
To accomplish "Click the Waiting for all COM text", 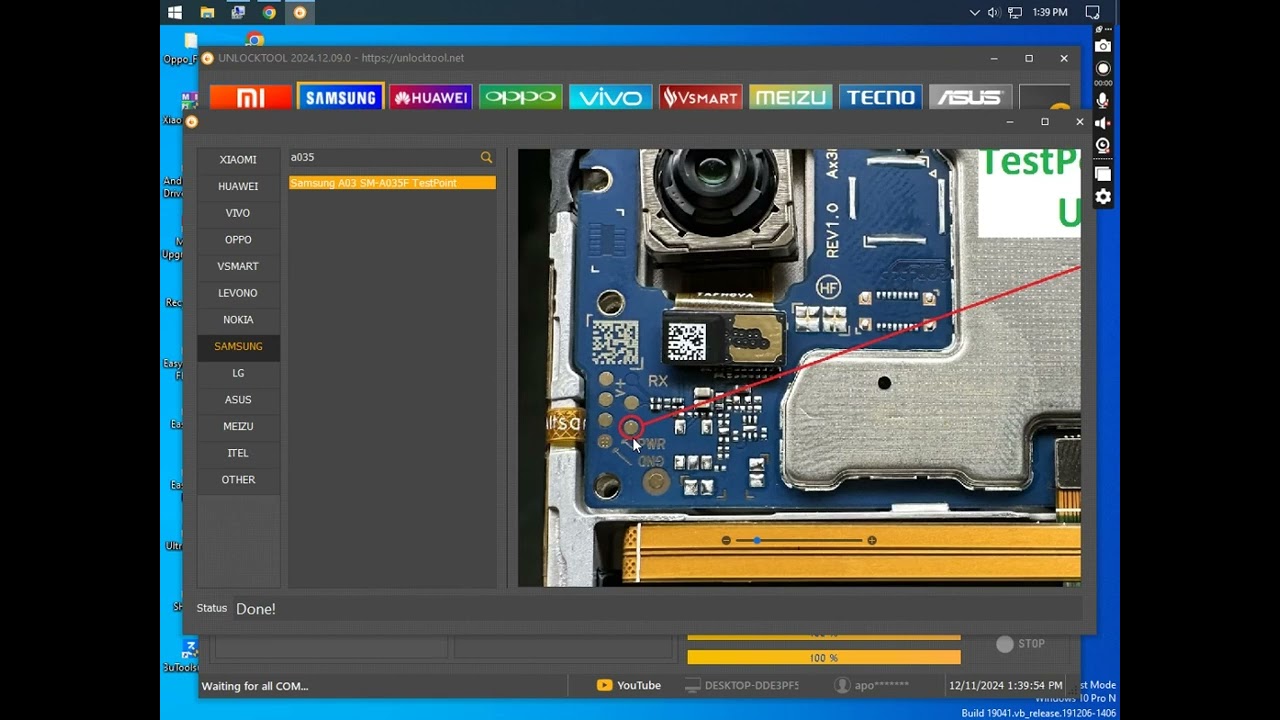I will [255, 686].
